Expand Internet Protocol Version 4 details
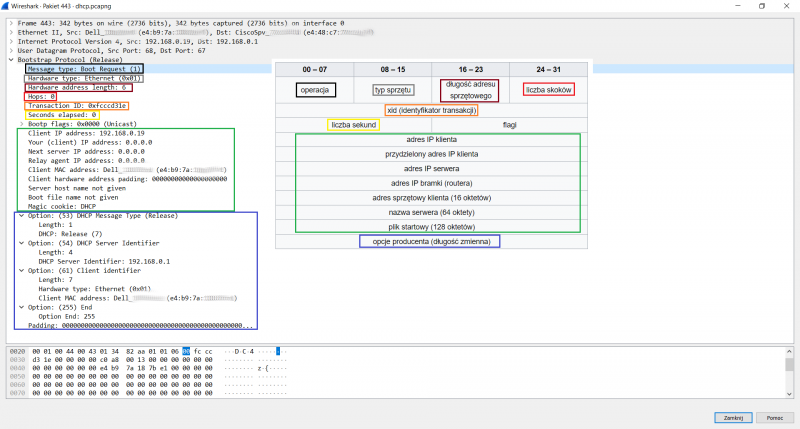The width and height of the screenshot is (800, 429). coord(11,40)
